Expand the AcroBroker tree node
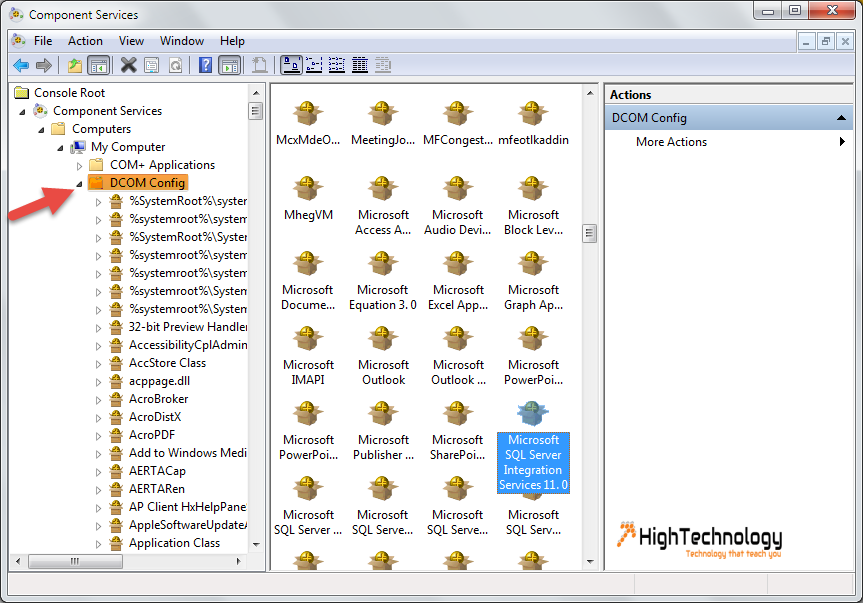Viewport: 863px width, 603px height. tap(98, 400)
